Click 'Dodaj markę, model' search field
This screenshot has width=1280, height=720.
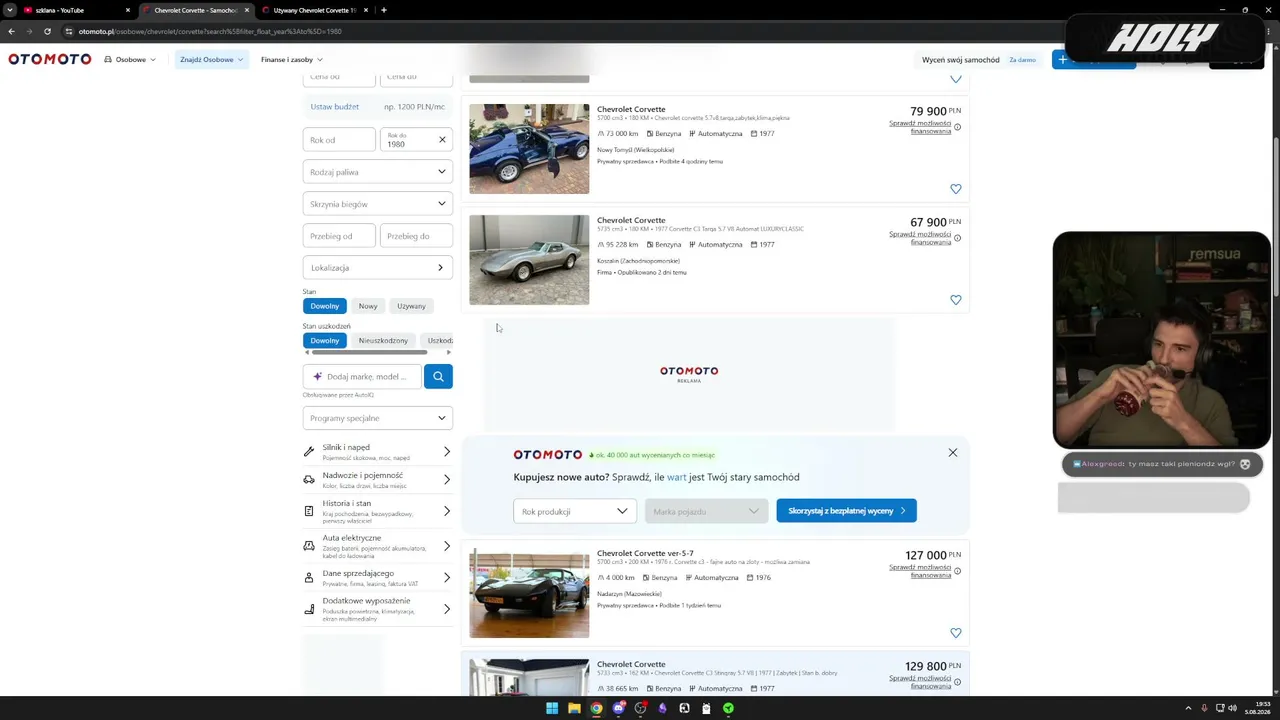[362, 376]
